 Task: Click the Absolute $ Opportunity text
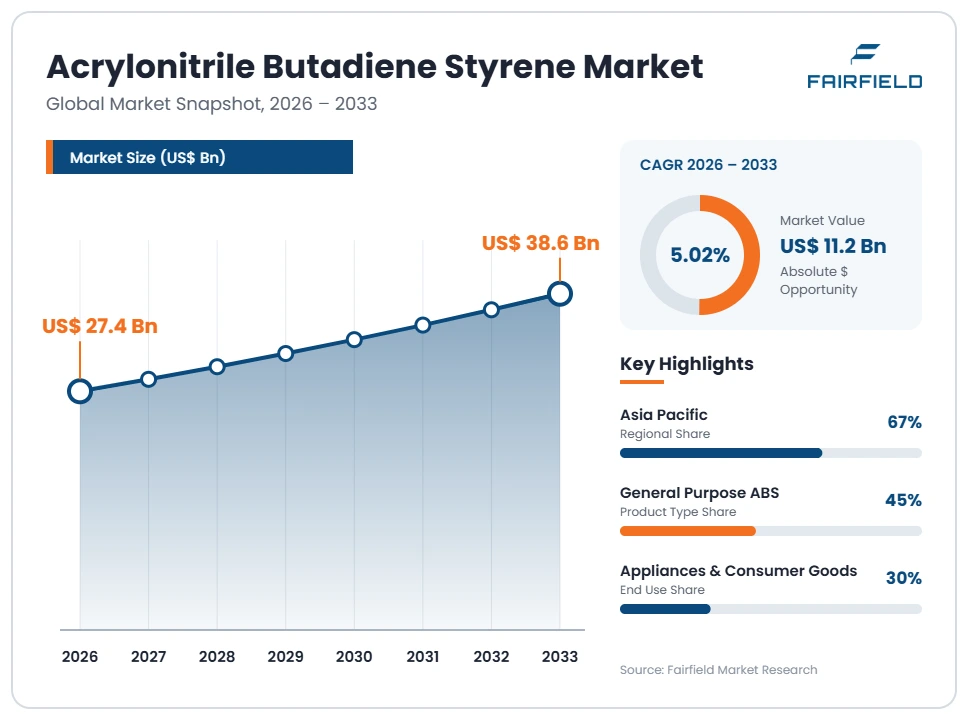point(819,280)
